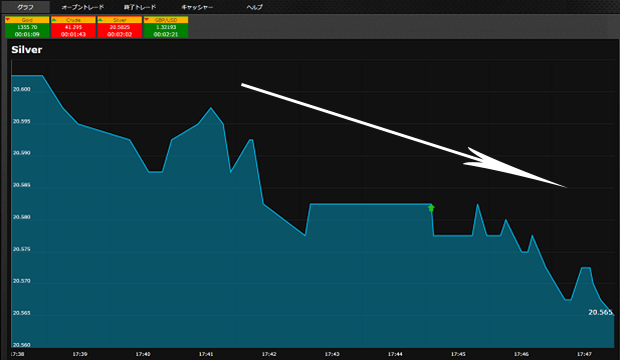Click the green up arrow on Silver tile
This screenshot has height=360, width=620.
[100, 19]
